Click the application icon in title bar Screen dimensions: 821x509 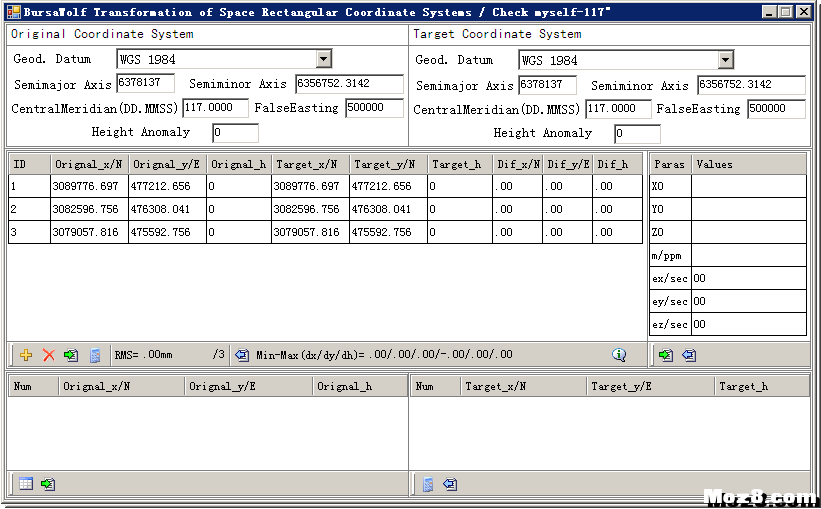pyautogui.click(x=14, y=12)
